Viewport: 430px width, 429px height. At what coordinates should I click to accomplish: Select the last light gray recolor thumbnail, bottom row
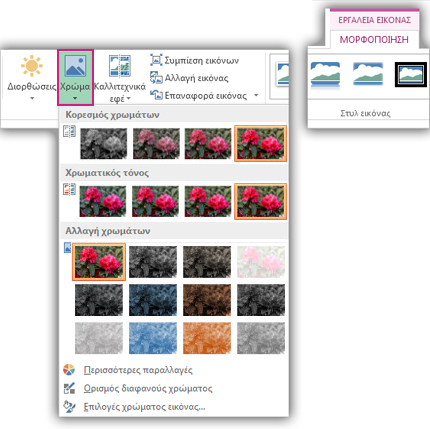click(x=261, y=338)
